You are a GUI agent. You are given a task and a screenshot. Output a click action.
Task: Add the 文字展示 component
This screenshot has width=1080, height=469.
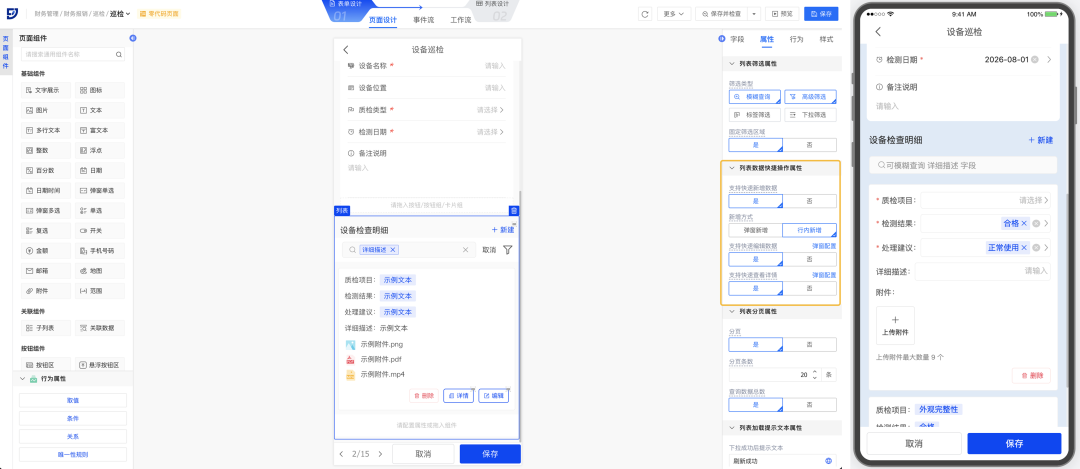46,90
